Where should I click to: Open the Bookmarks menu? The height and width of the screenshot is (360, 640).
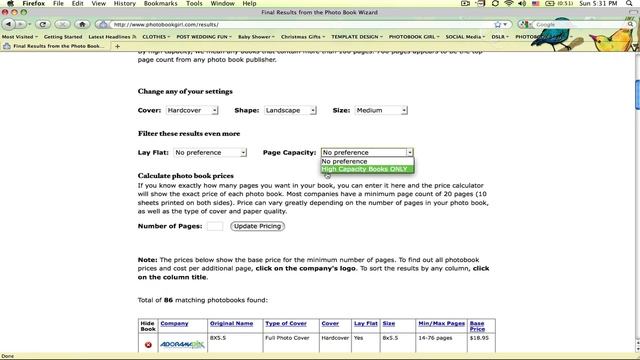point(160,3)
